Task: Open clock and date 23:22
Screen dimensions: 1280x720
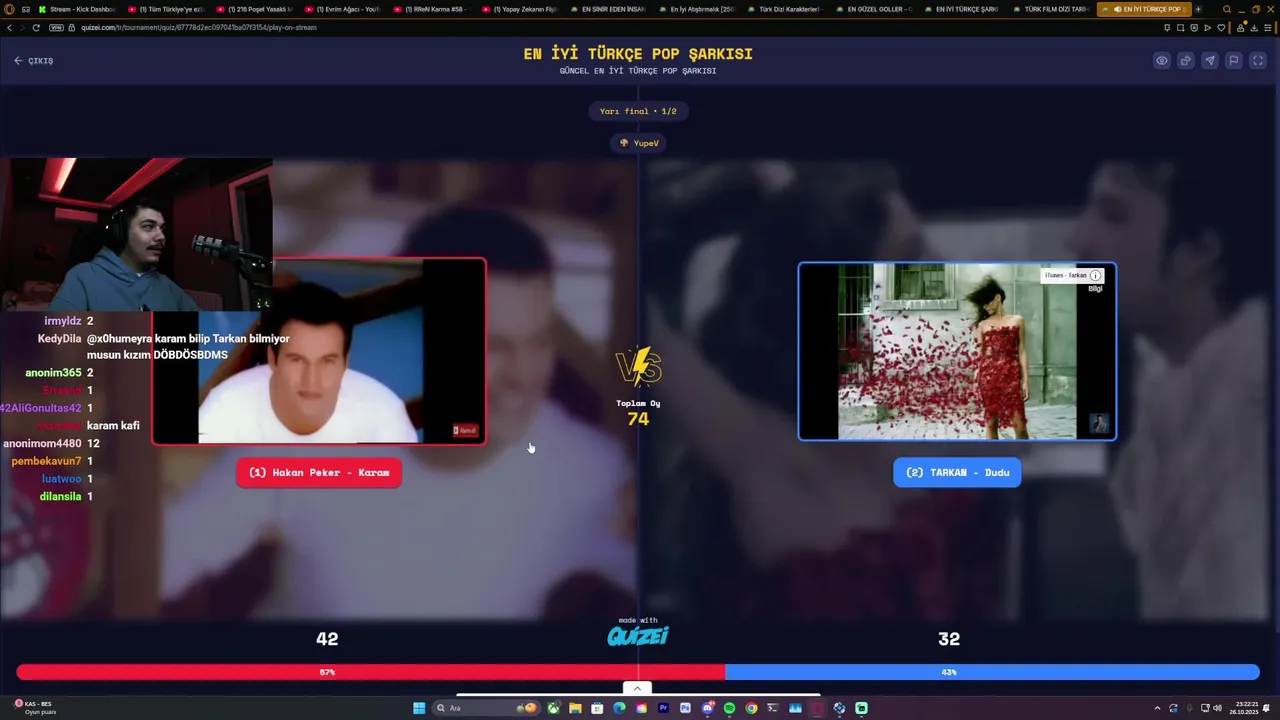Action: [1246, 708]
